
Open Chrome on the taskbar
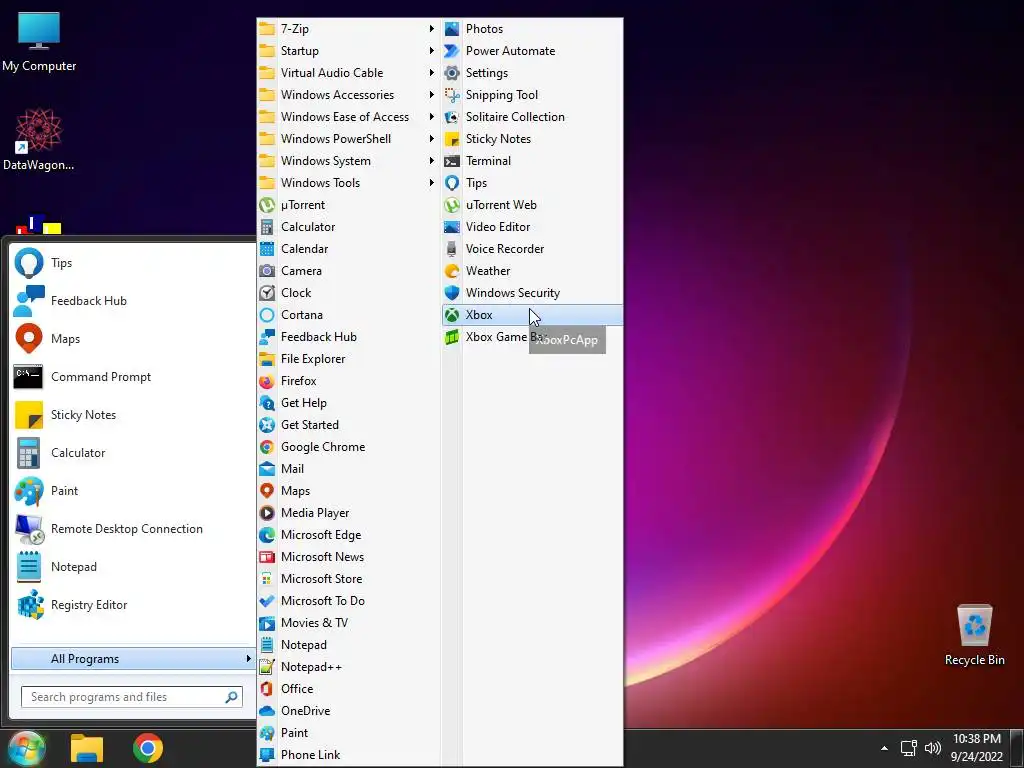click(148, 748)
